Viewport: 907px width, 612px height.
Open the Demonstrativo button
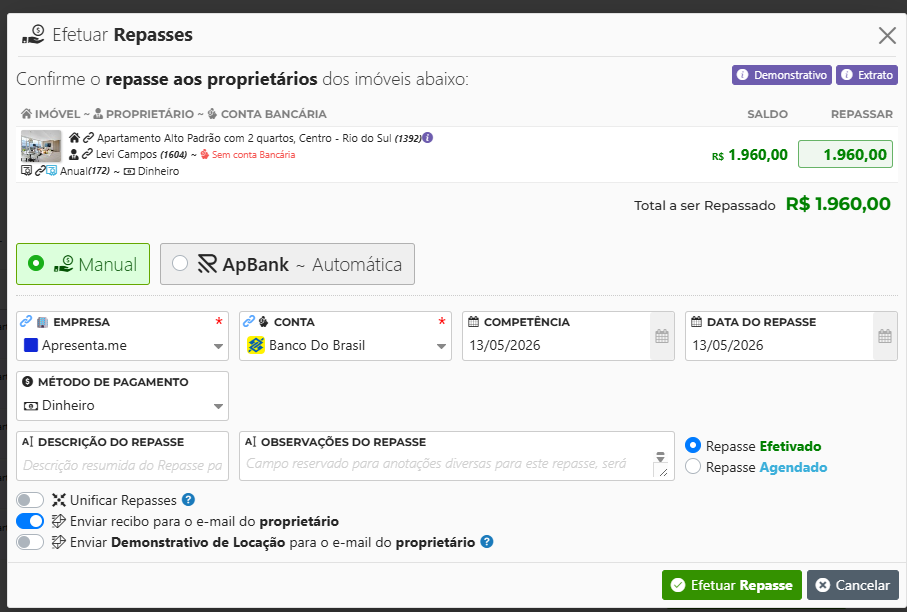tap(781, 75)
